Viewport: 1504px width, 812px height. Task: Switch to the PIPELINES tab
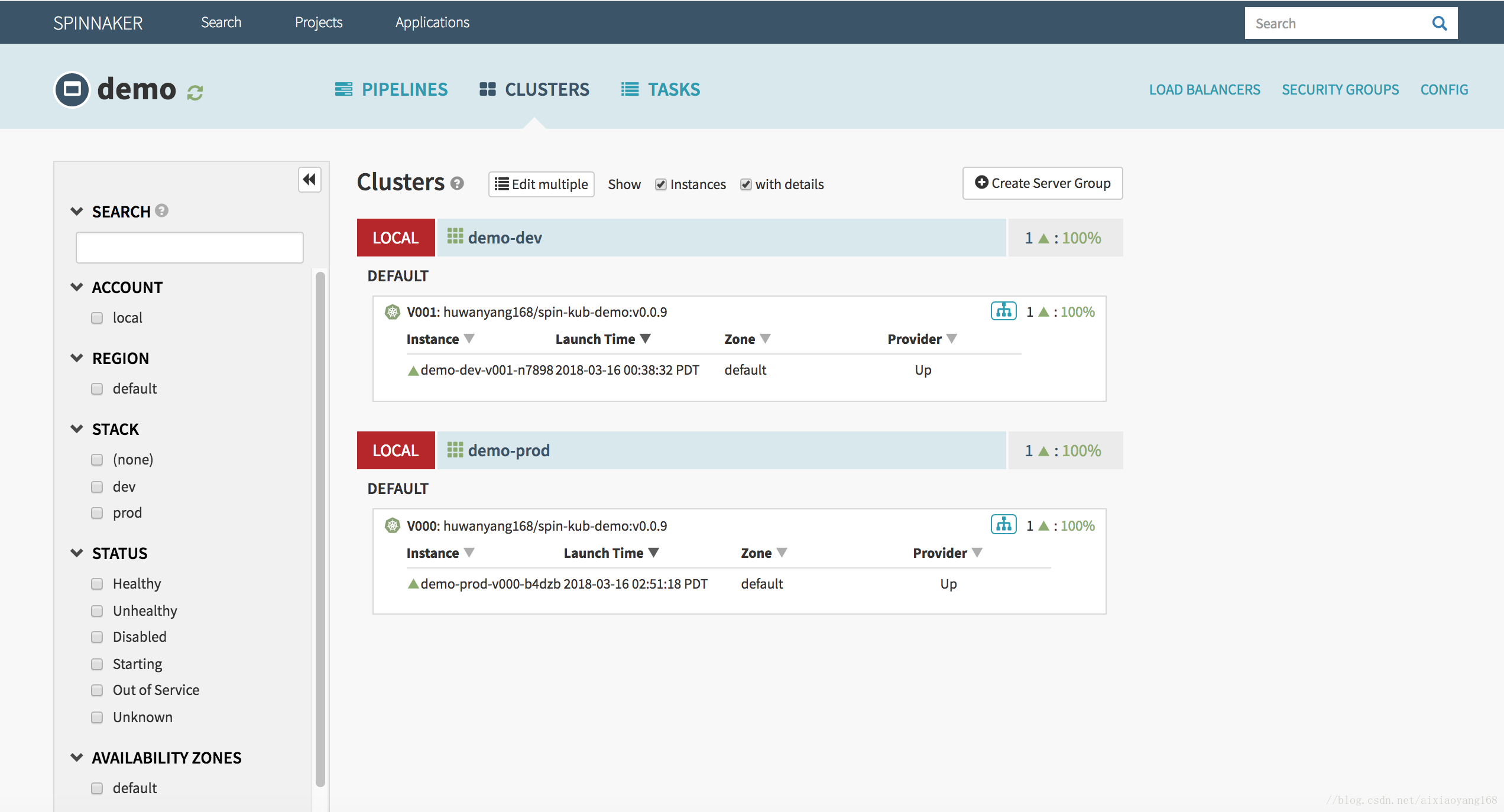click(391, 89)
